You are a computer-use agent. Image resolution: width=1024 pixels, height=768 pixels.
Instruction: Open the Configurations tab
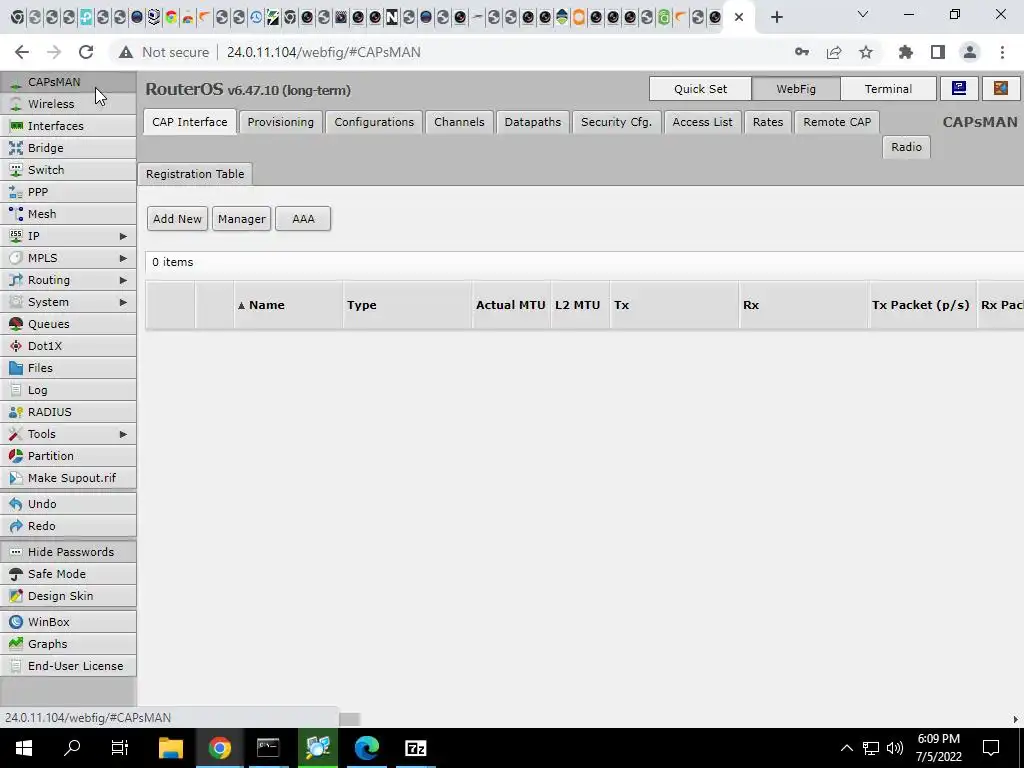[374, 122]
